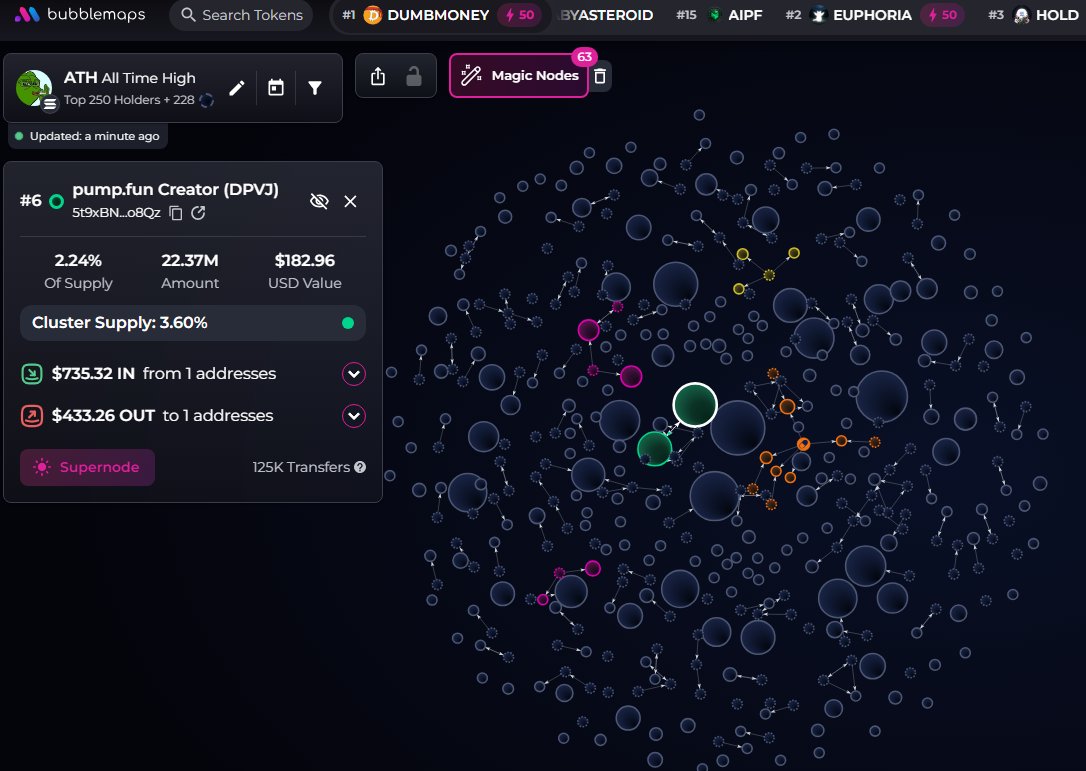Click the bubblemaps logo link
This screenshot has height=771, width=1086.
(x=80, y=15)
